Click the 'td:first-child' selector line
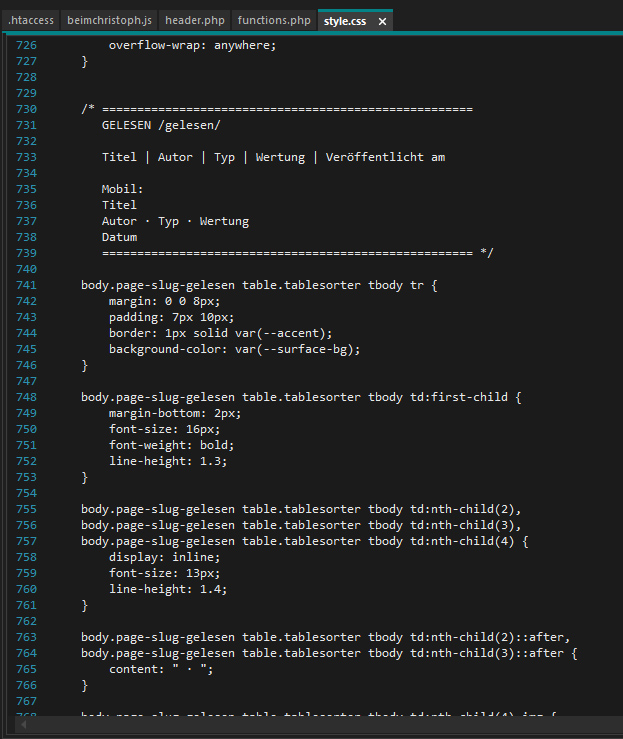 [301, 397]
